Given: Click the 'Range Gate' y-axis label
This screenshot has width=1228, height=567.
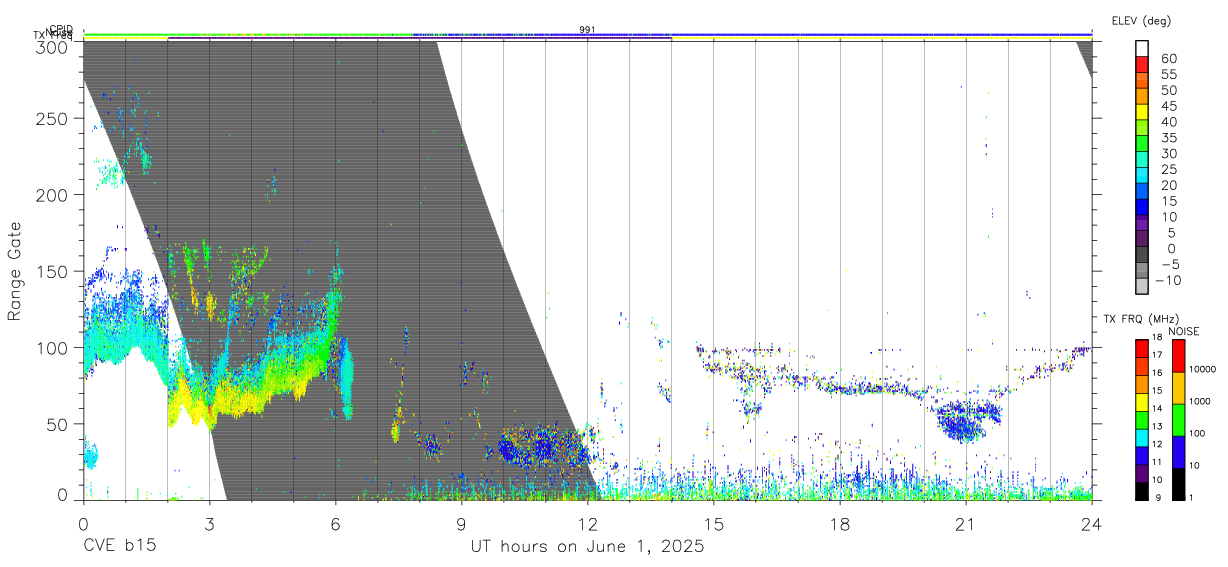Looking at the screenshot, I should (16, 271).
